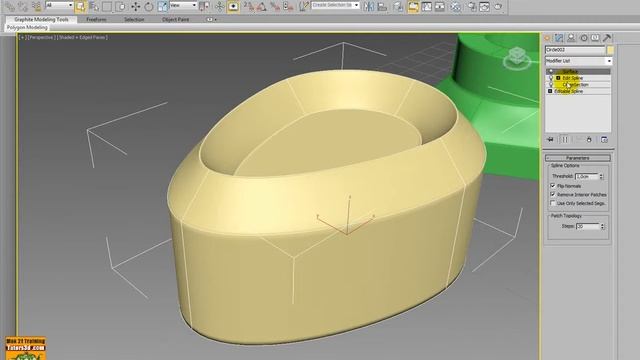The image size is (640, 360).
Task: Switch to the Display command panel
Action: point(595,38)
